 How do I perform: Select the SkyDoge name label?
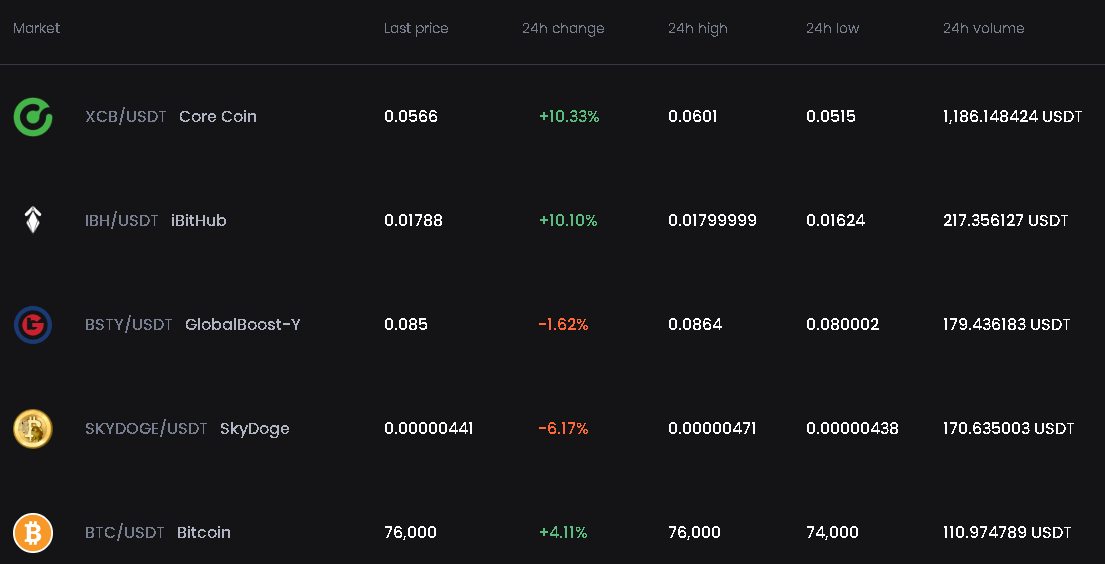pos(254,429)
